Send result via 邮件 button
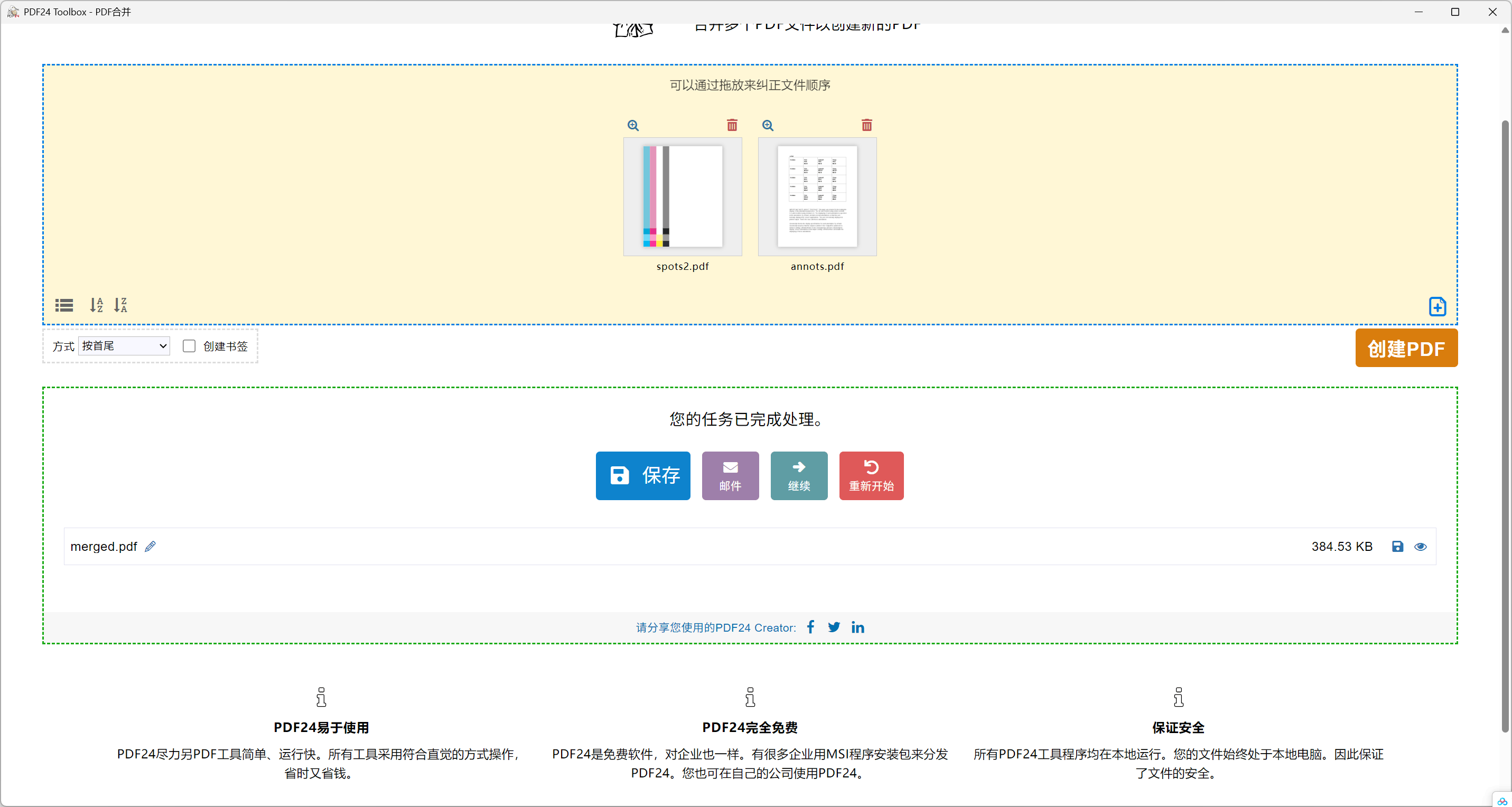The width and height of the screenshot is (1512, 807). pos(730,475)
